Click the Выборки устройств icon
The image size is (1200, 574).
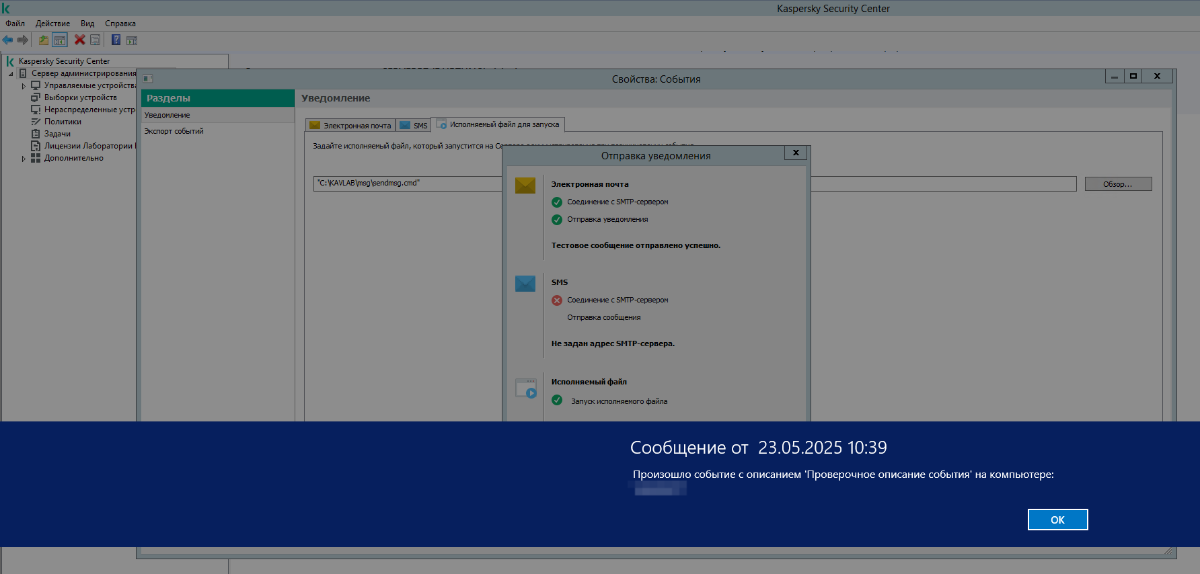36,97
